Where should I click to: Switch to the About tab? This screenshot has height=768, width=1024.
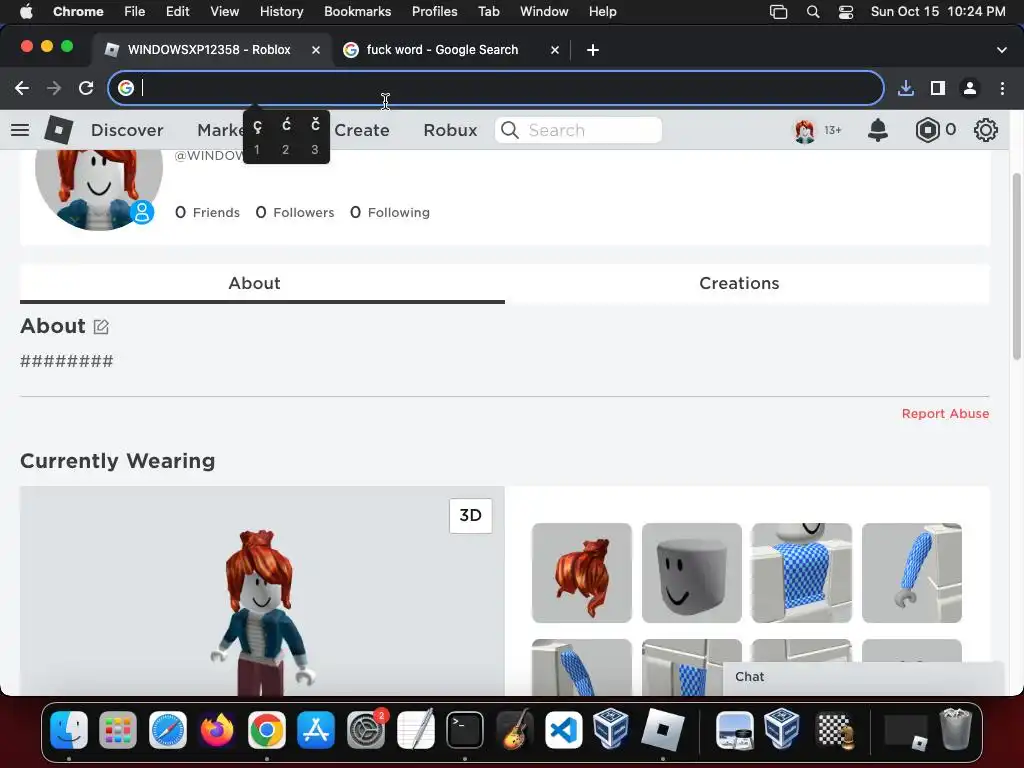254,283
